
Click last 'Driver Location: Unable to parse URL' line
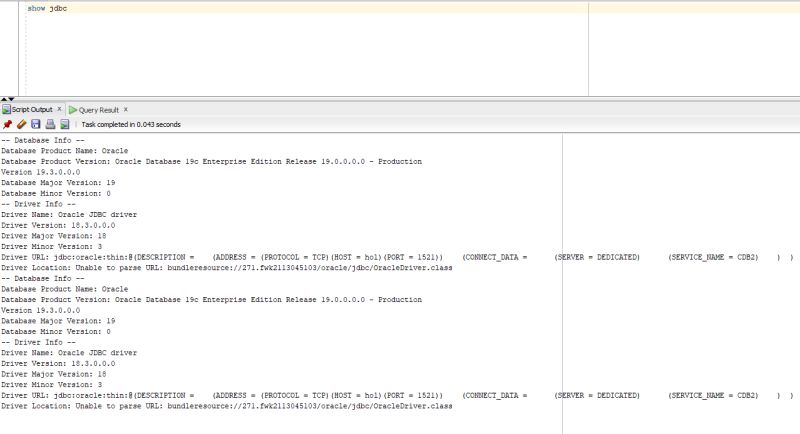pyautogui.click(x=227, y=406)
